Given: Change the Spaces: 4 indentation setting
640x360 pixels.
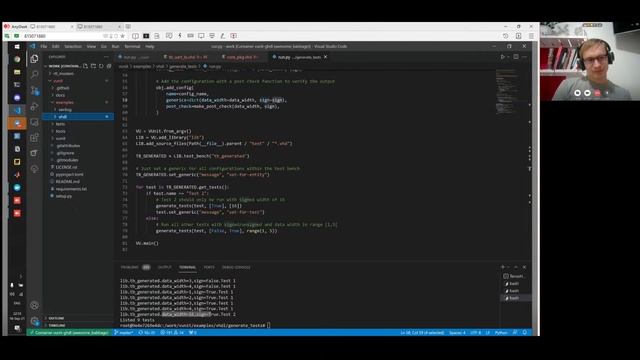Looking at the screenshot, I should tap(457, 333).
